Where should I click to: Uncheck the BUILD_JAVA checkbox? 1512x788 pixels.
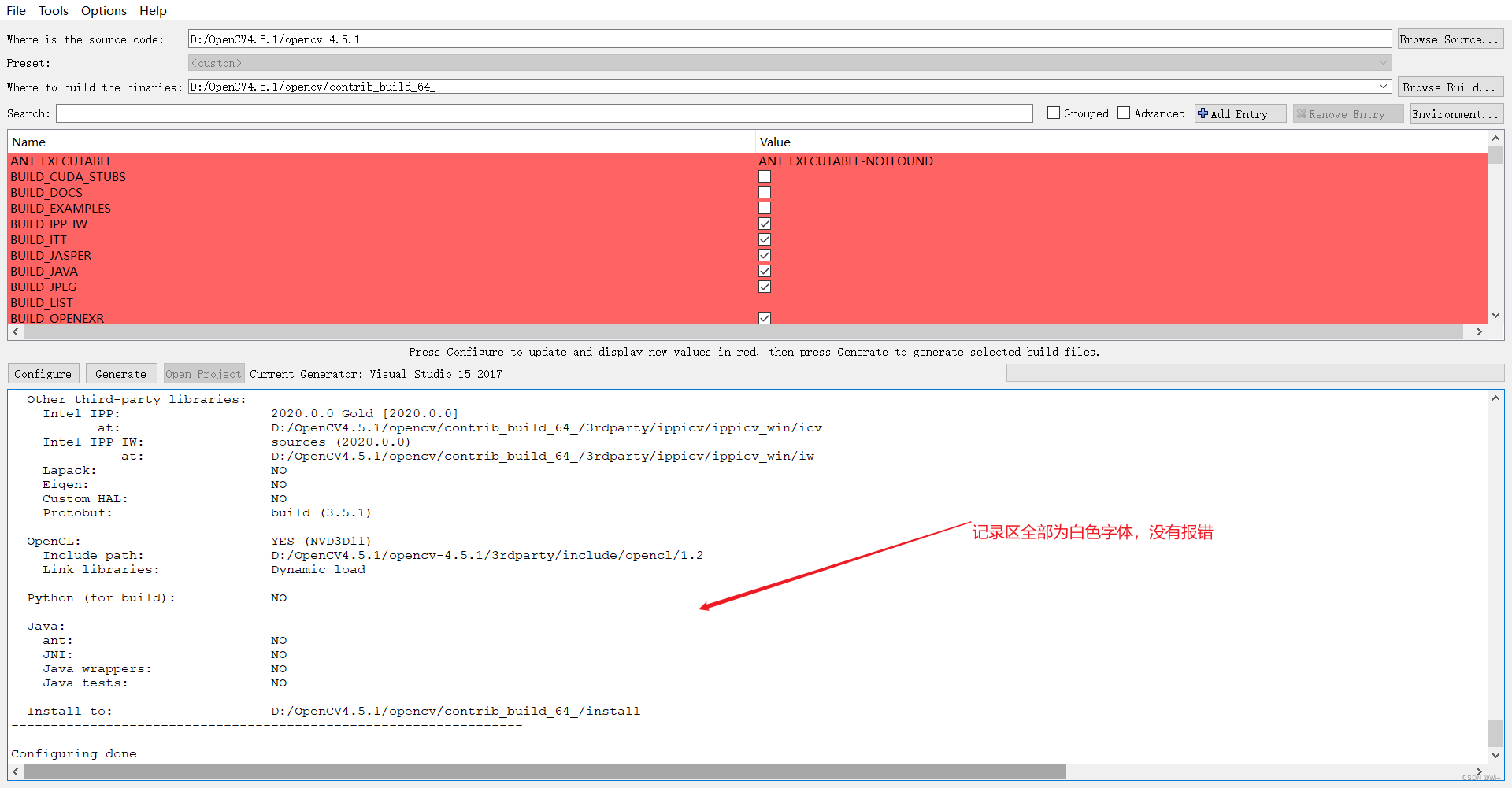tap(765, 271)
